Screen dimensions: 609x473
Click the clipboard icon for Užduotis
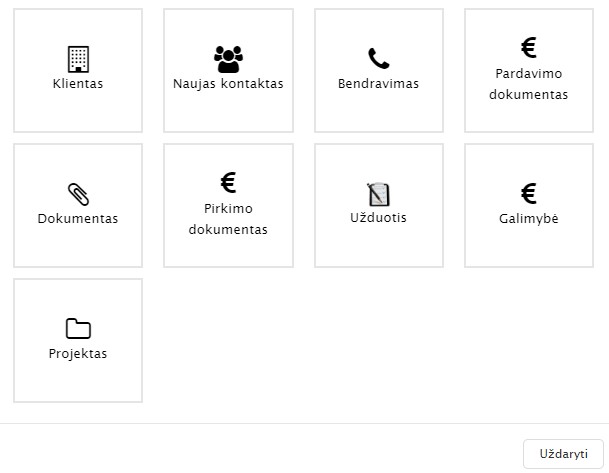379,194
